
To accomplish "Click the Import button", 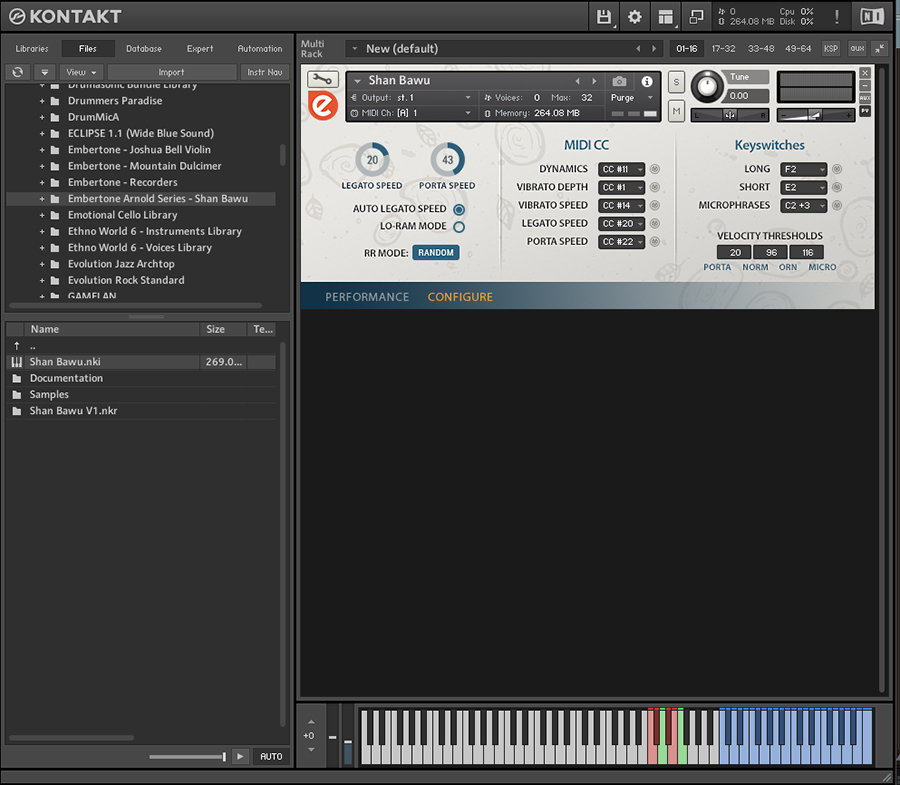I will (172, 72).
